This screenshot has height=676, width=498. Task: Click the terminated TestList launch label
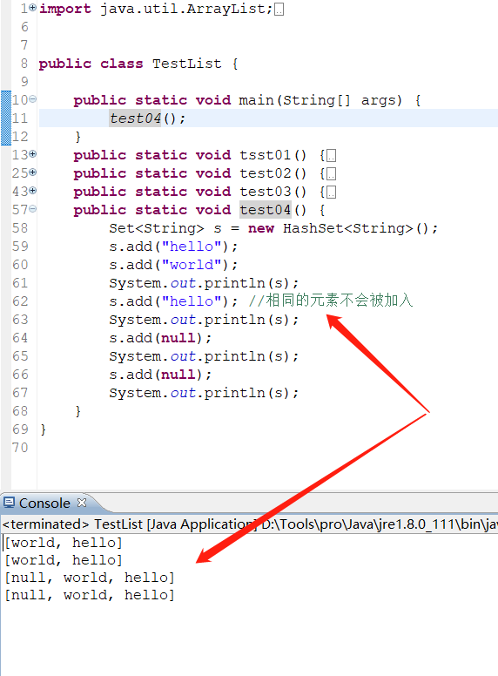coord(128,524)
